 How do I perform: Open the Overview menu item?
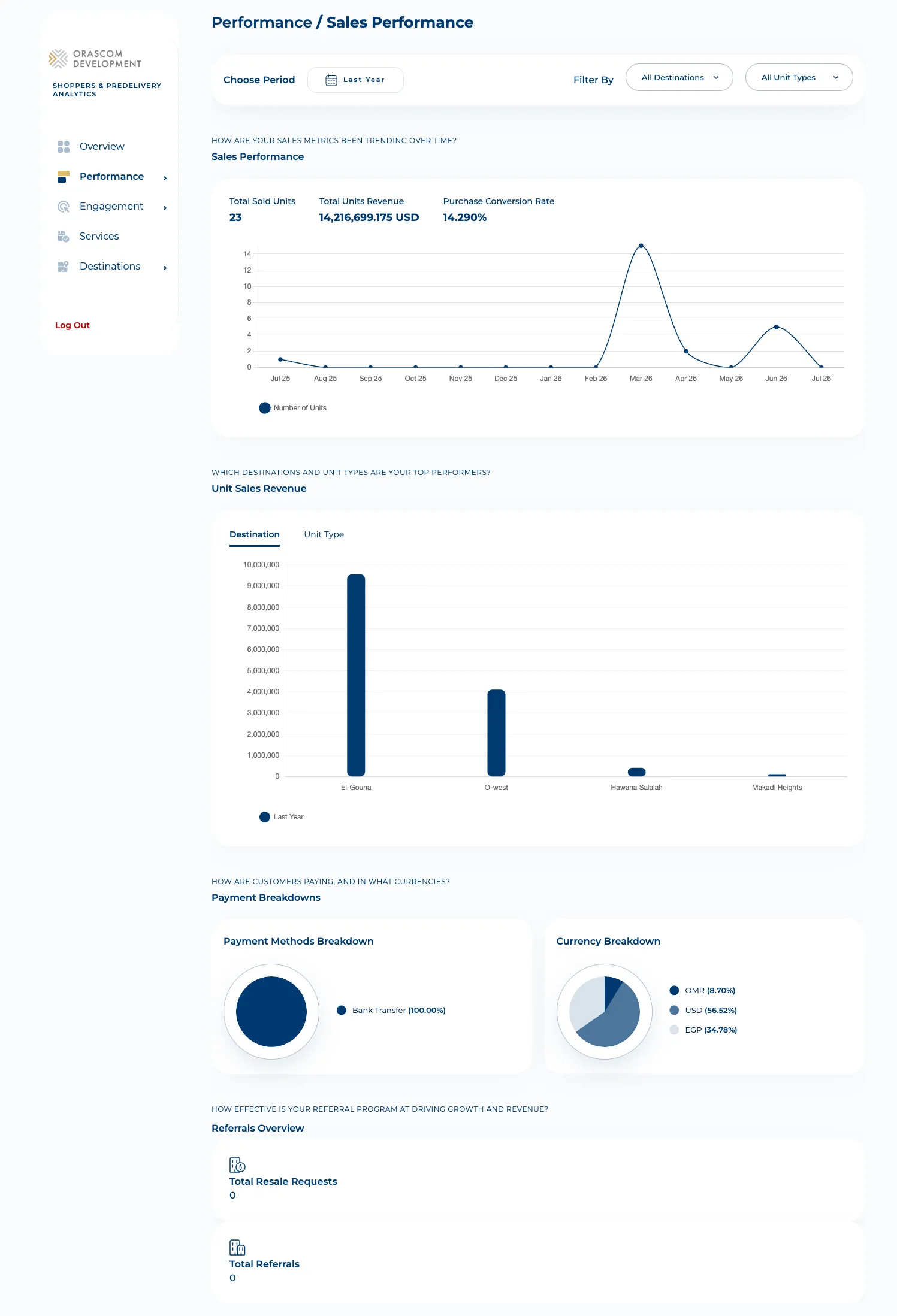102,147
